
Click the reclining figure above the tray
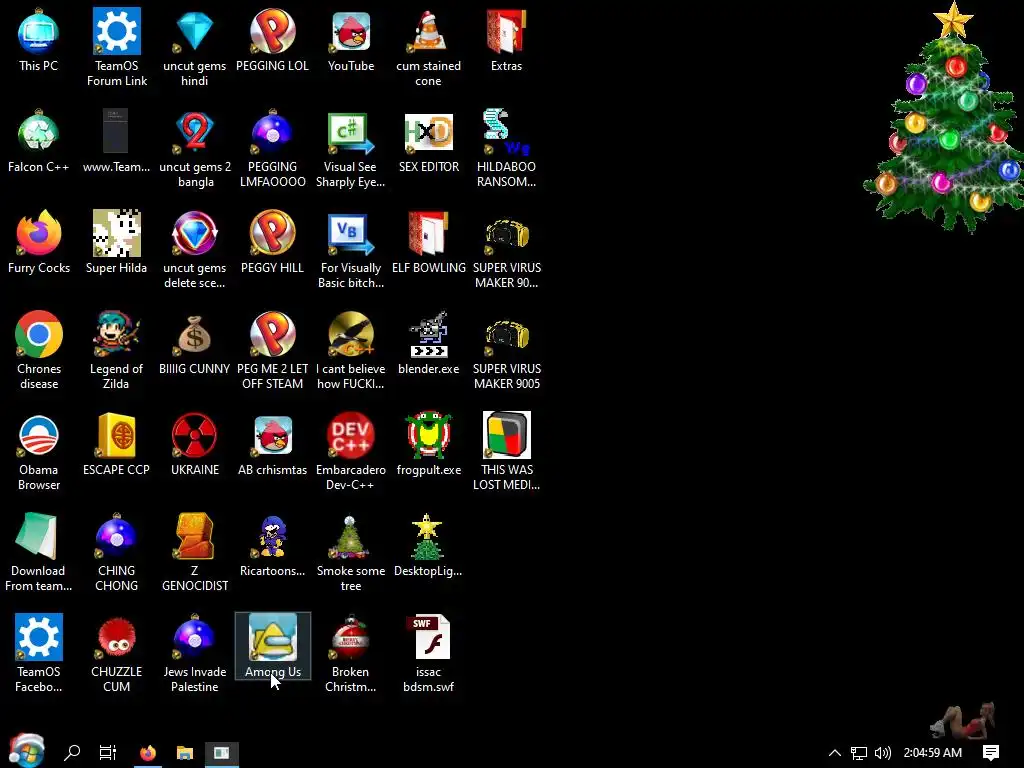click(x=963, y=721)
